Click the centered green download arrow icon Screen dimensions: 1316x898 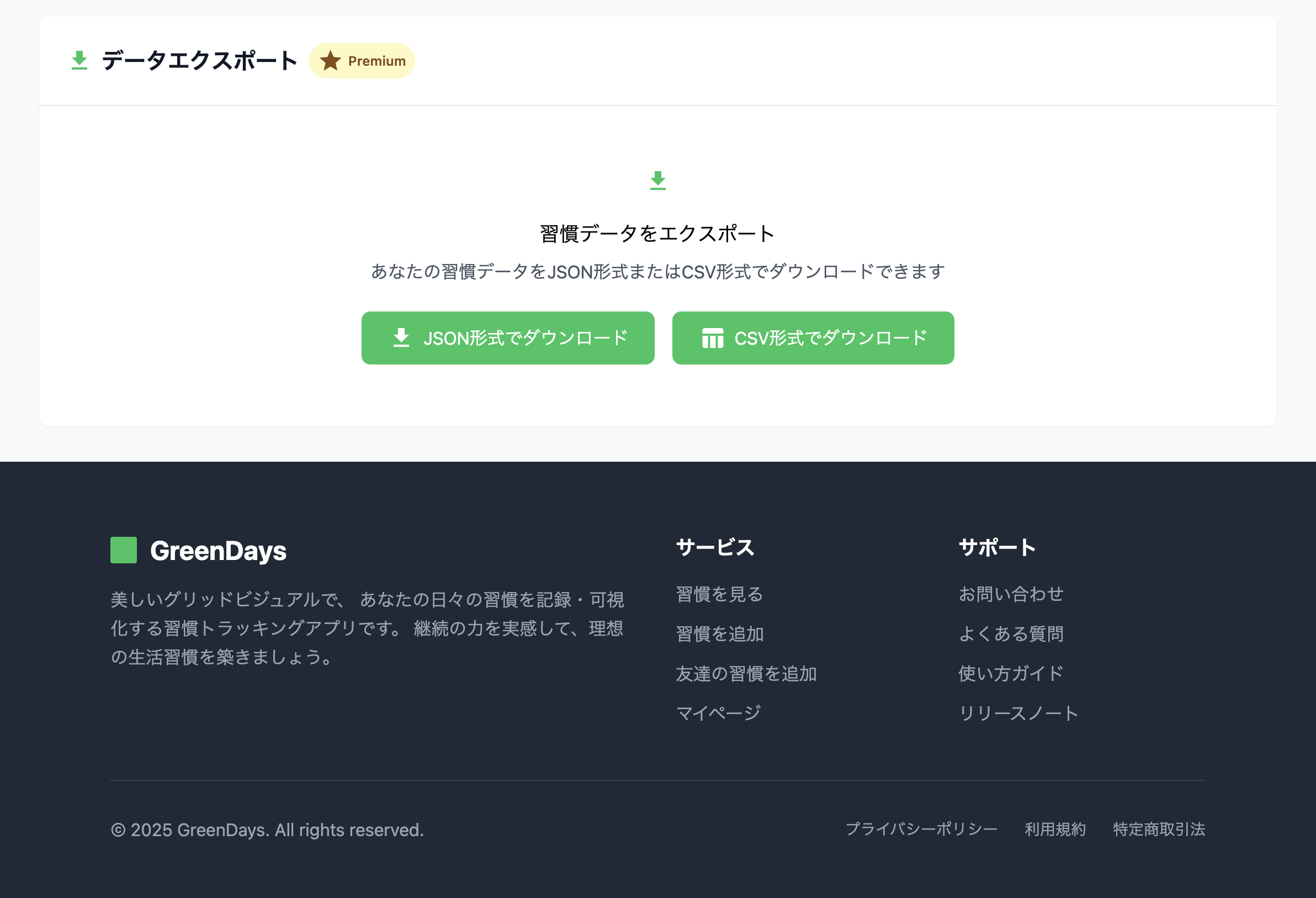point(657,181)
